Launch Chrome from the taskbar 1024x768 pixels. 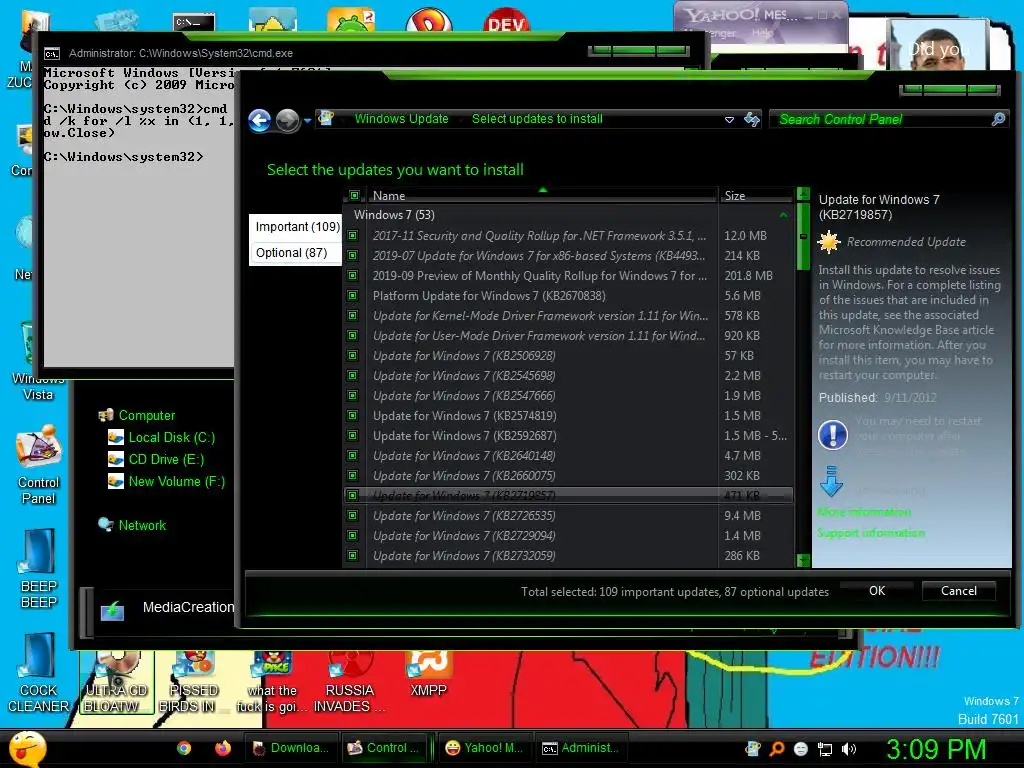(x=184, y=748)
